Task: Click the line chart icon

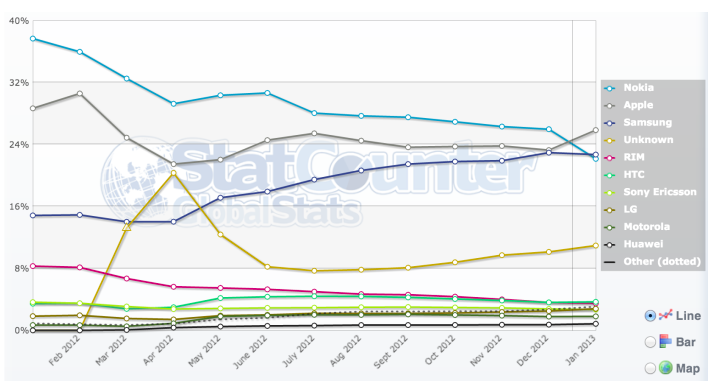Action: (665, 315)
